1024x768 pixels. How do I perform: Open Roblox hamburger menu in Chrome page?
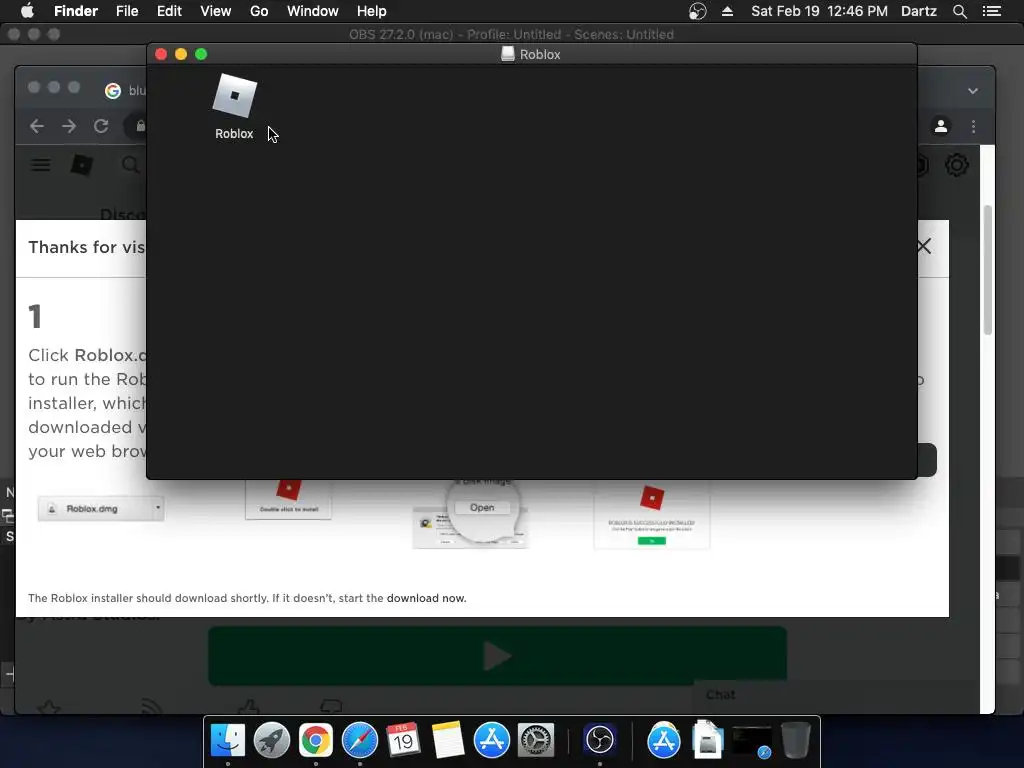(x=40, y=165)
